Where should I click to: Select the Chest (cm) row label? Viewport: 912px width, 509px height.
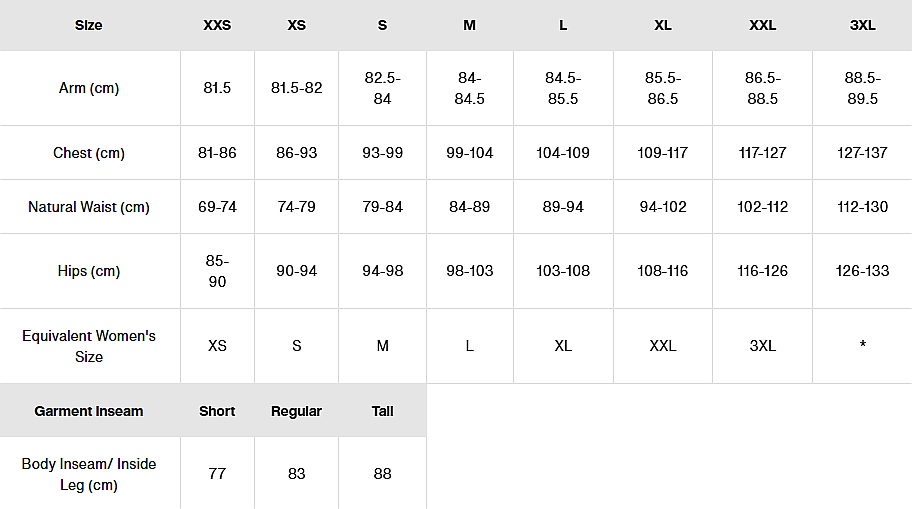[89, 153]
